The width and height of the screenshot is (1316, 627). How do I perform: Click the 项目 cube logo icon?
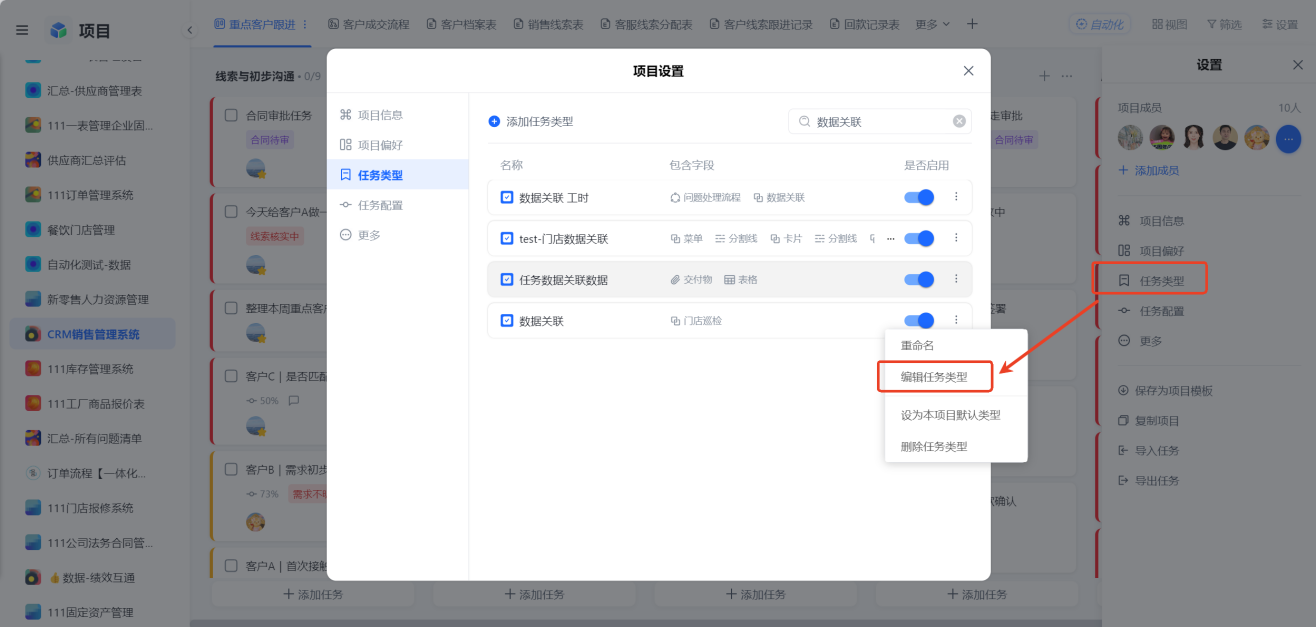pos(59,31)
